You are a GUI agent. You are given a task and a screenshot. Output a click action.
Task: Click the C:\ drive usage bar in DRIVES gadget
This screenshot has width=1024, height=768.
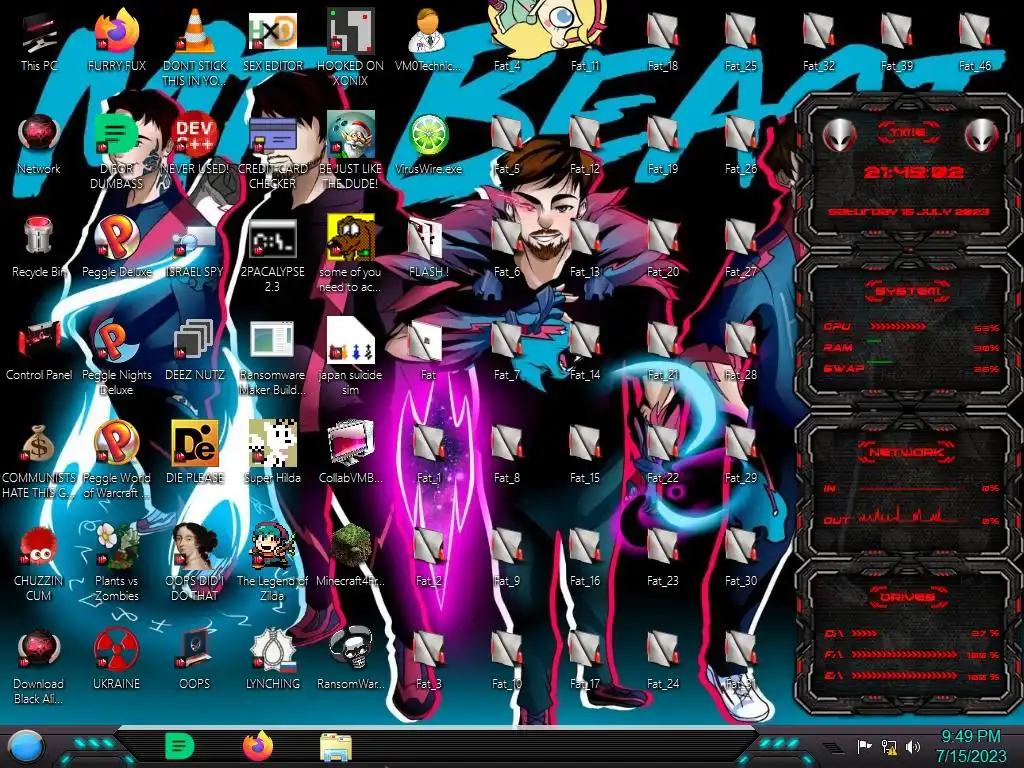[865, 633]
